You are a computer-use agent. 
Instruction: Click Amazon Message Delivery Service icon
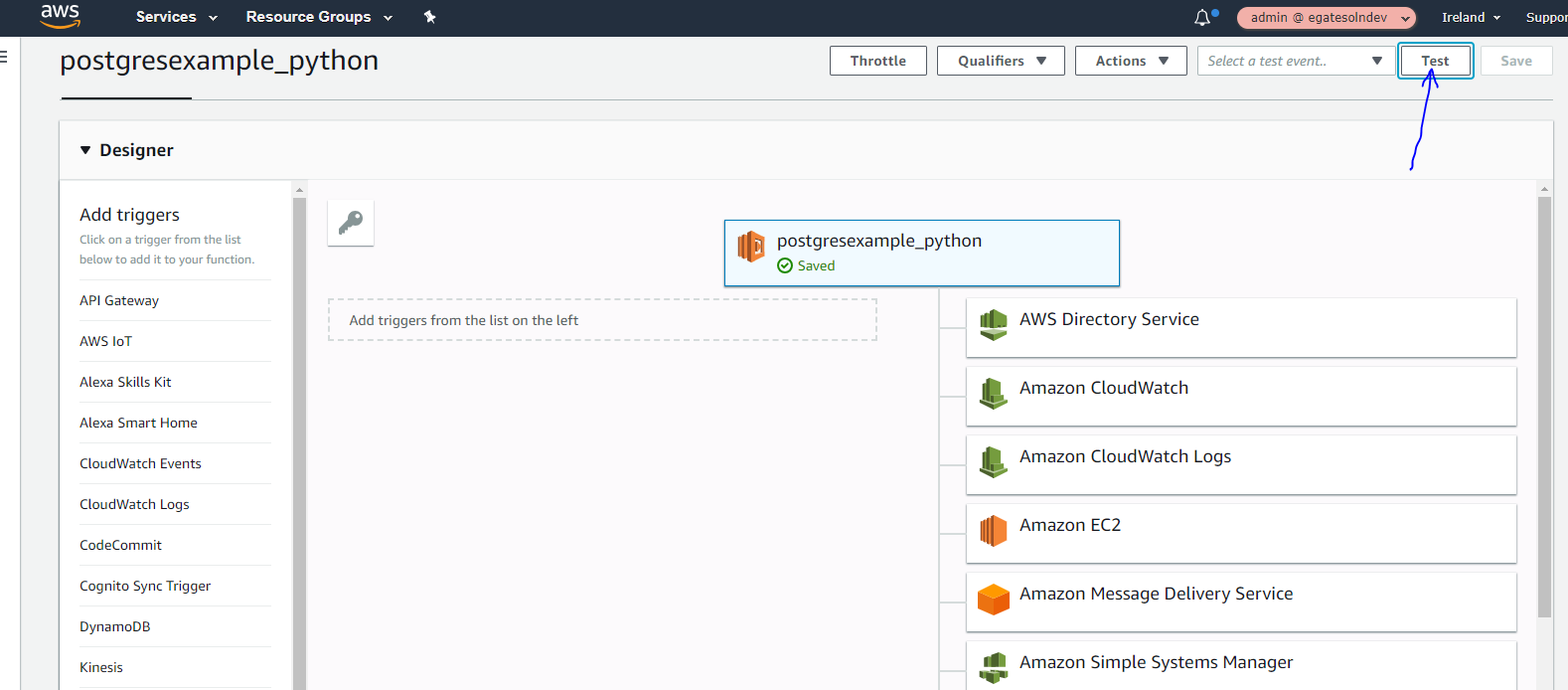[993, 599]
